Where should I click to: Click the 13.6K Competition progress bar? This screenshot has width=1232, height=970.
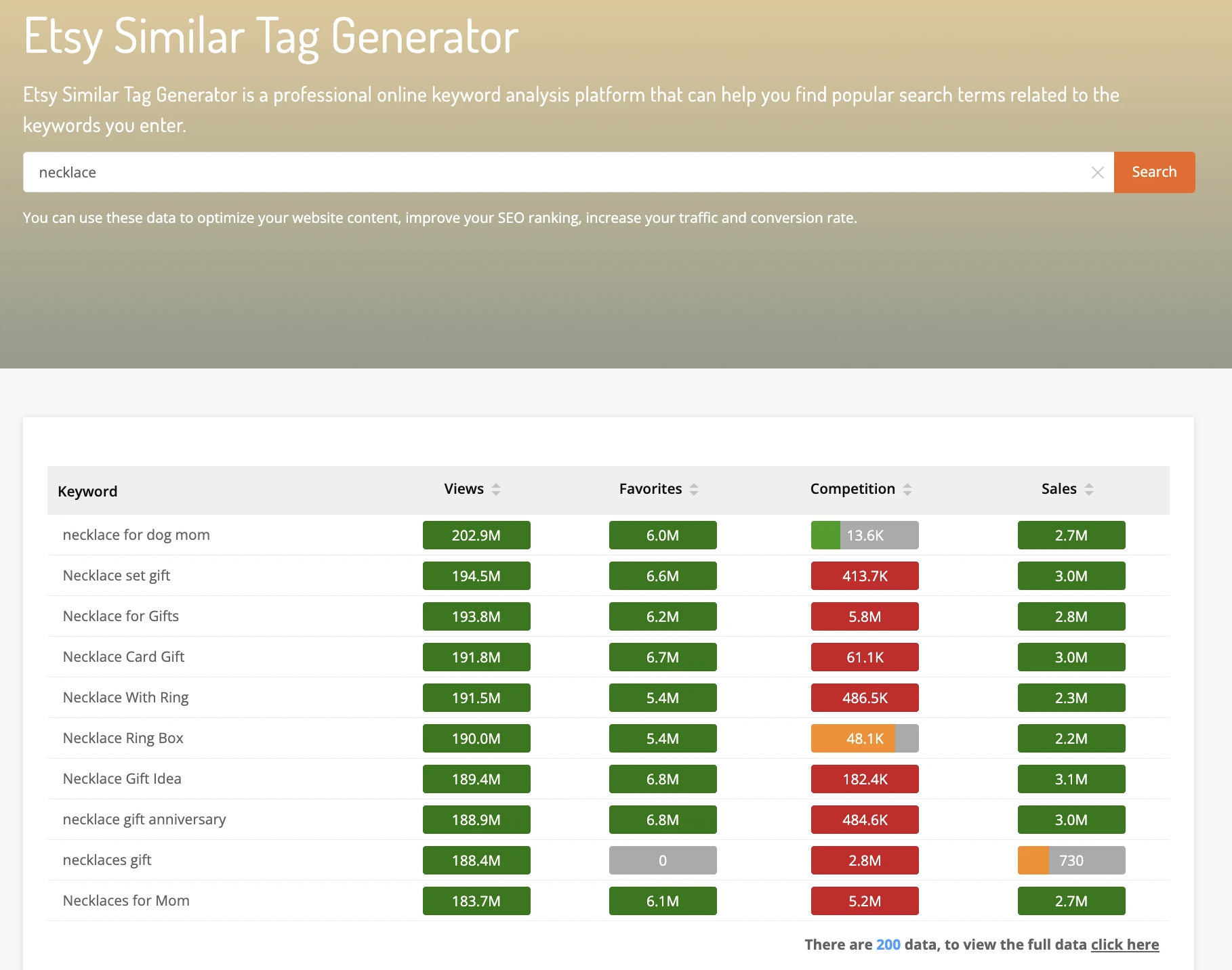[x=865, y=534]
